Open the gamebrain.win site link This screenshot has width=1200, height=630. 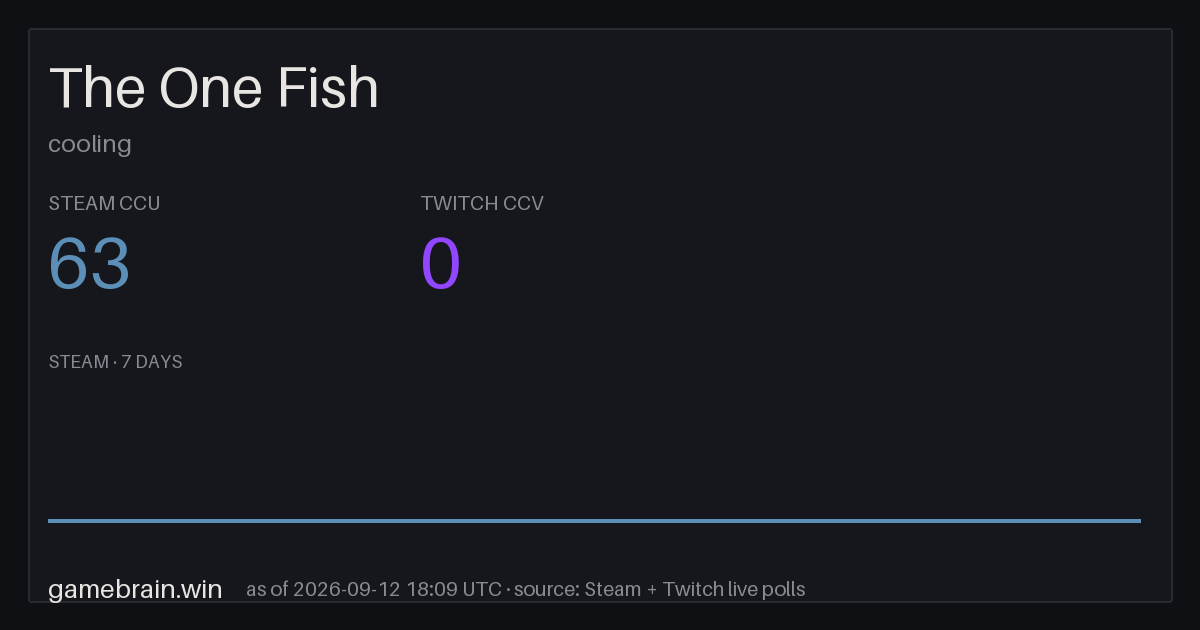135,589
